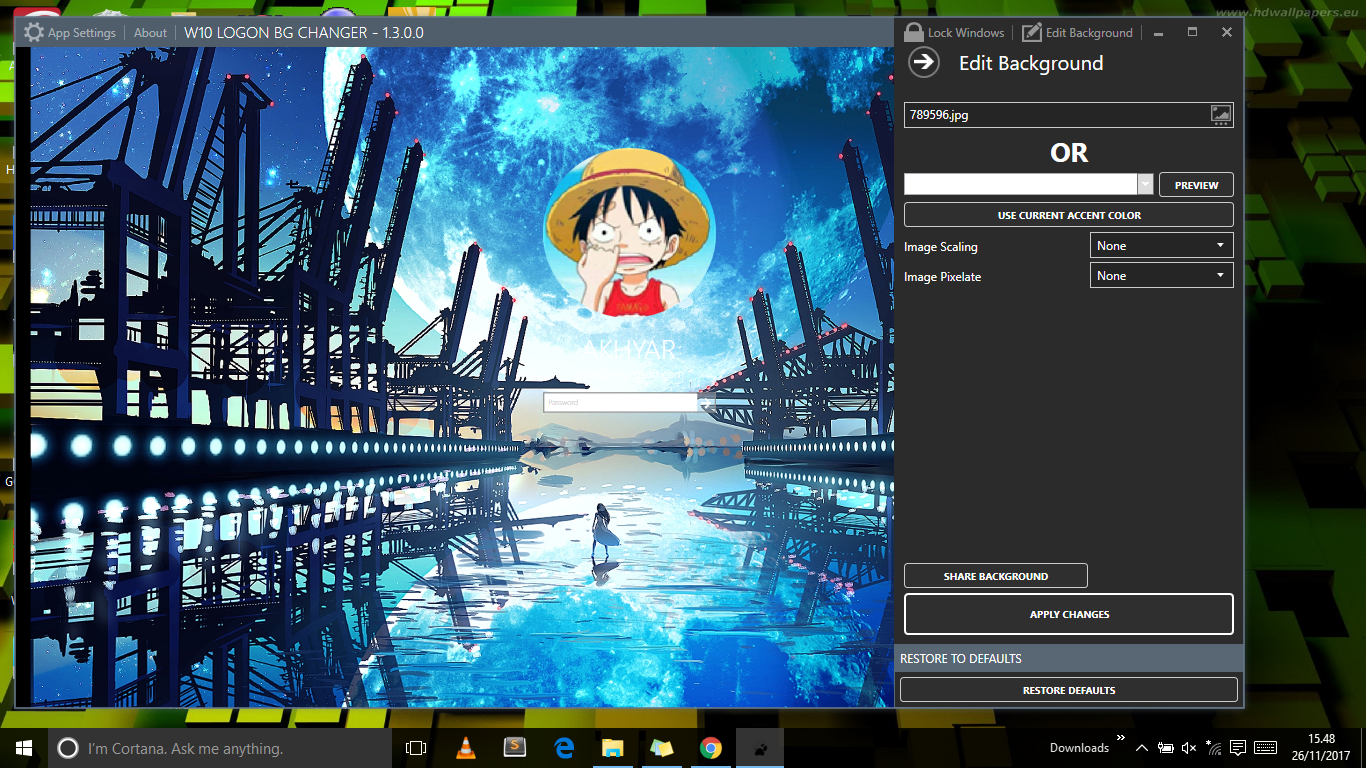Collapse the panel with the circled arrow
The image size is (1366, 768).
[x=924, y=63]
